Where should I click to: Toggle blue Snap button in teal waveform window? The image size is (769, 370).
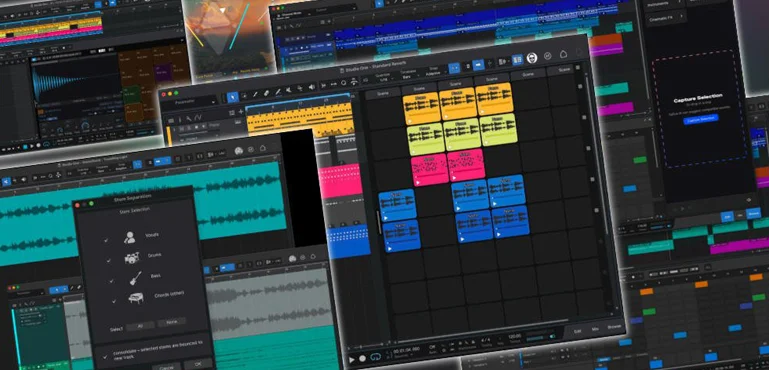click(x=138, y=164)
